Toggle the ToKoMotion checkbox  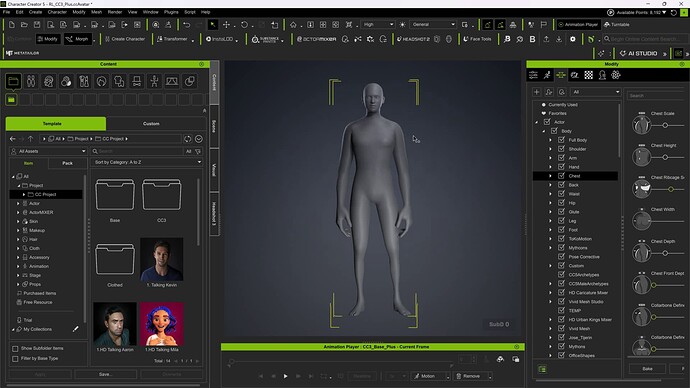pos(562,238)
